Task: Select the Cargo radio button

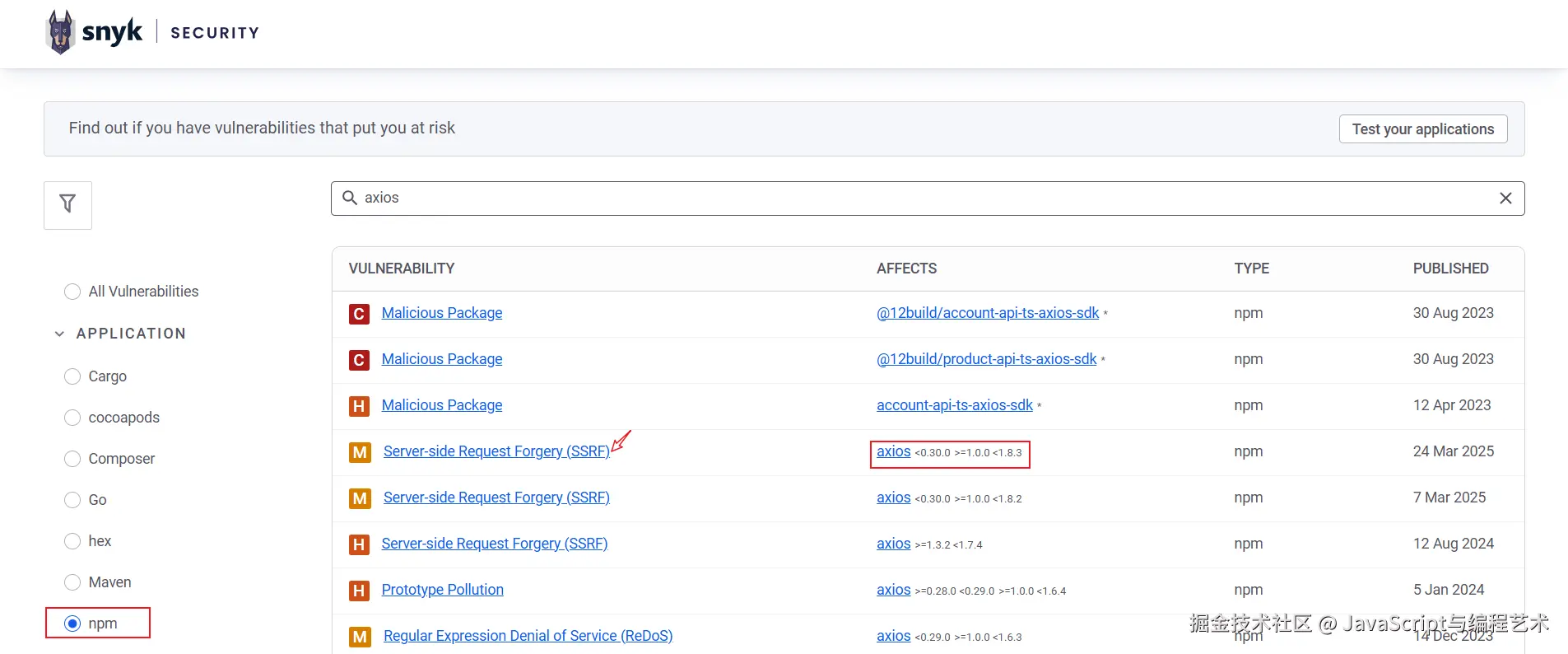Action: pyautogui.click(x=72, y=376)
